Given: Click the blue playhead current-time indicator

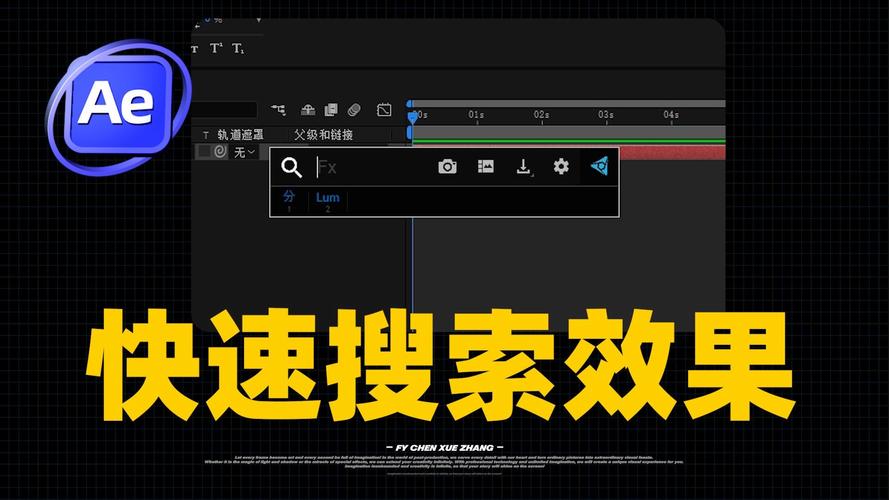Looking at the screenshot, I should (413, 117).
